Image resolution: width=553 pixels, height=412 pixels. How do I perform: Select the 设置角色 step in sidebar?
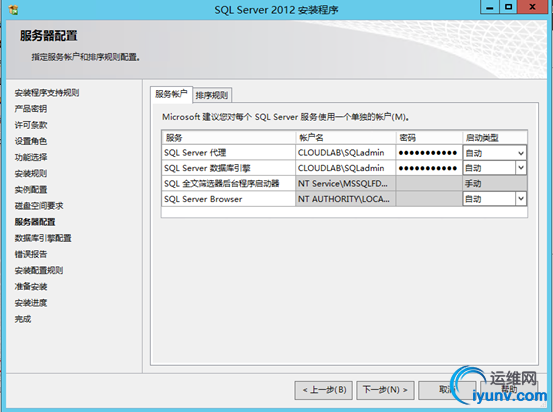click(31, 141)
